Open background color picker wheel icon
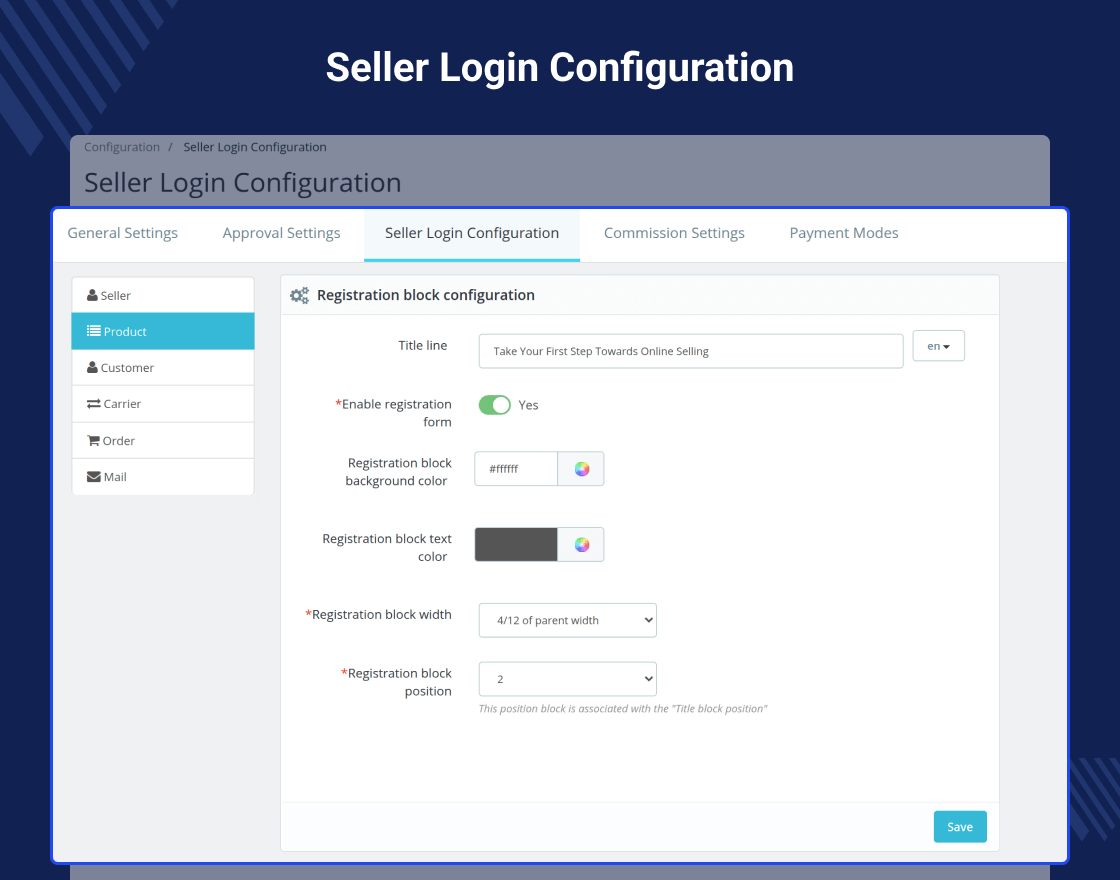 point(581,469)
